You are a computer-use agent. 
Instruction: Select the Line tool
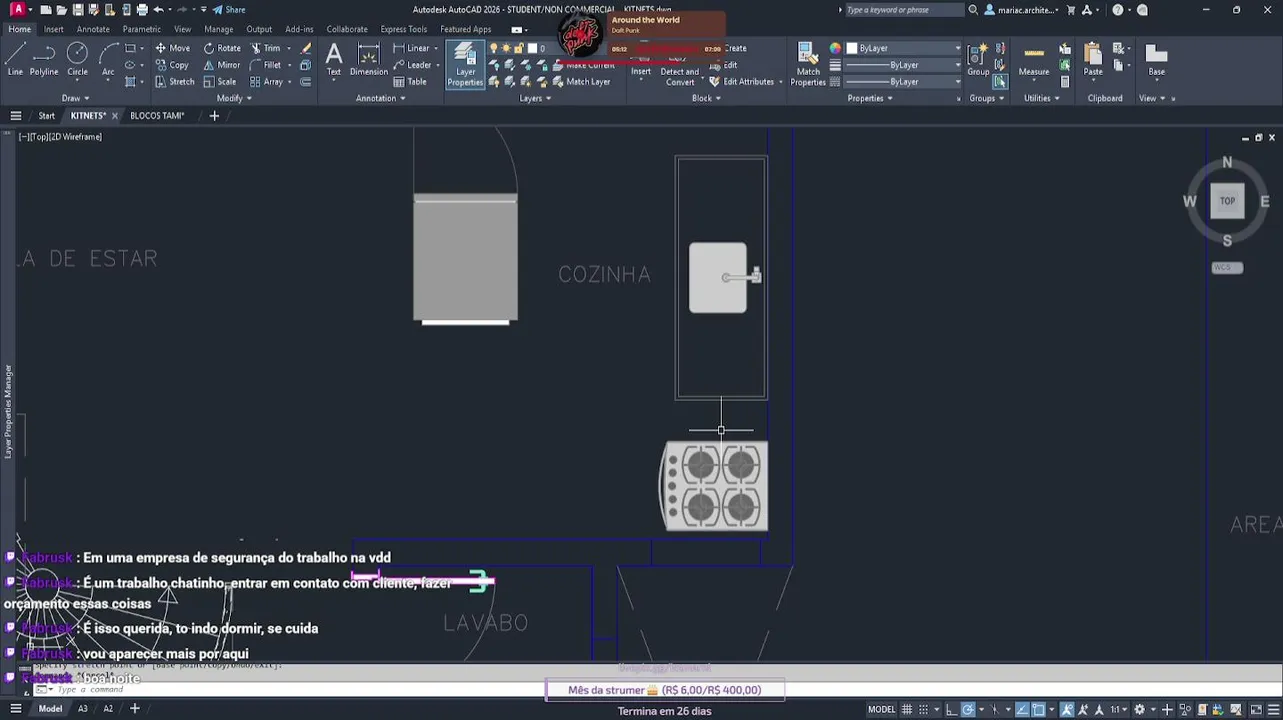pos(15,60)
